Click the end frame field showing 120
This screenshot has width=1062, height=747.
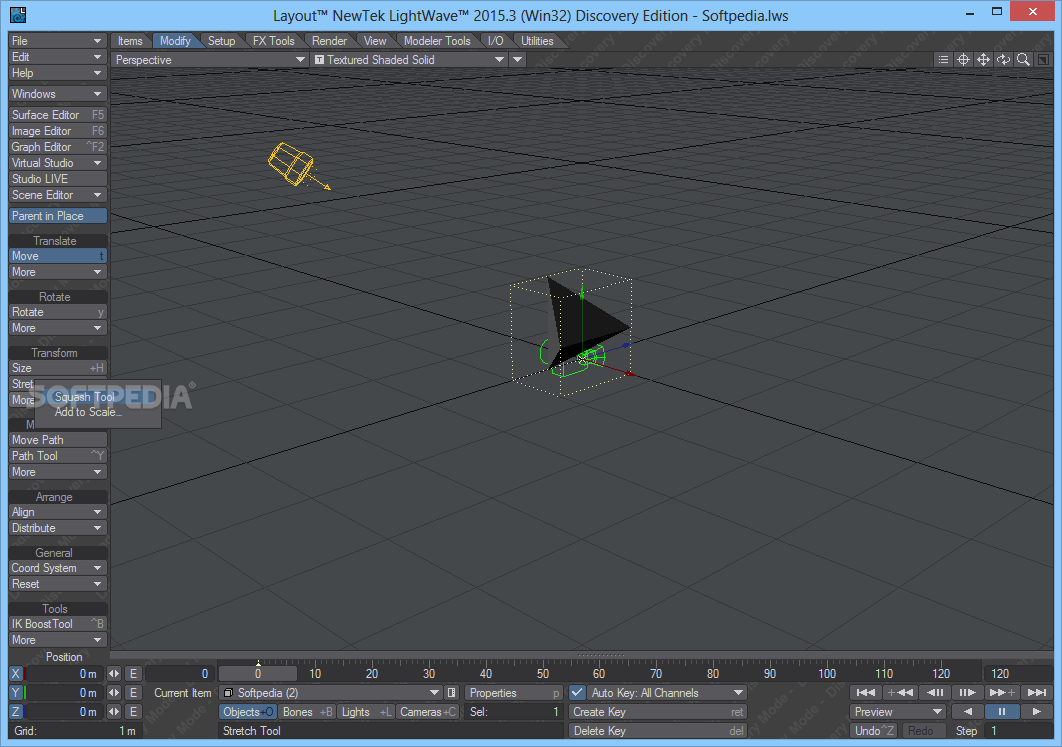point(1018,674)
